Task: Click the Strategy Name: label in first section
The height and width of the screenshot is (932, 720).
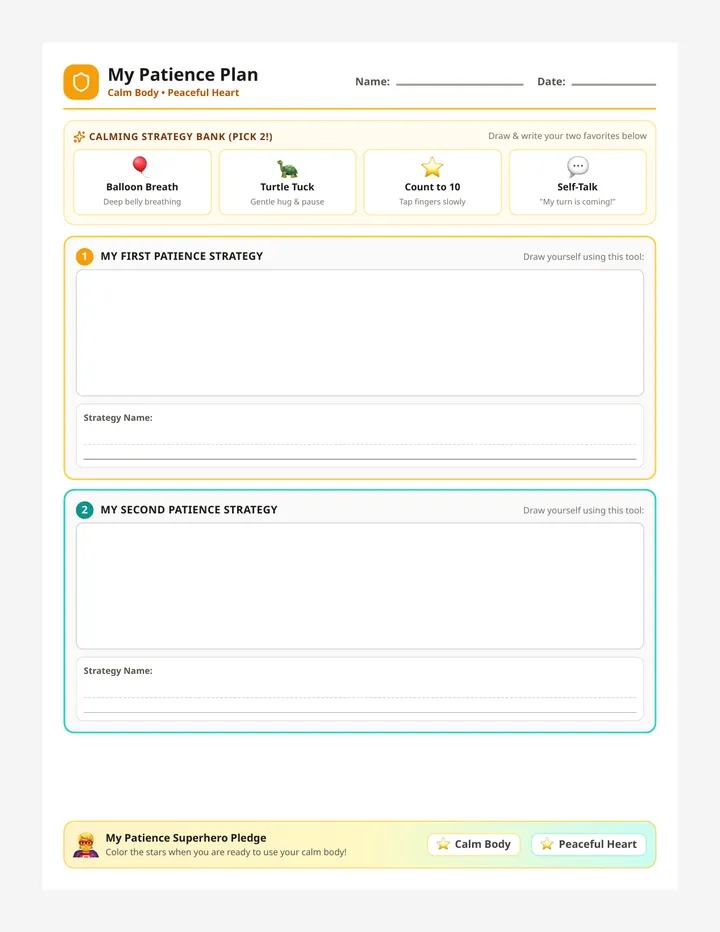Action: pos(118,418)
